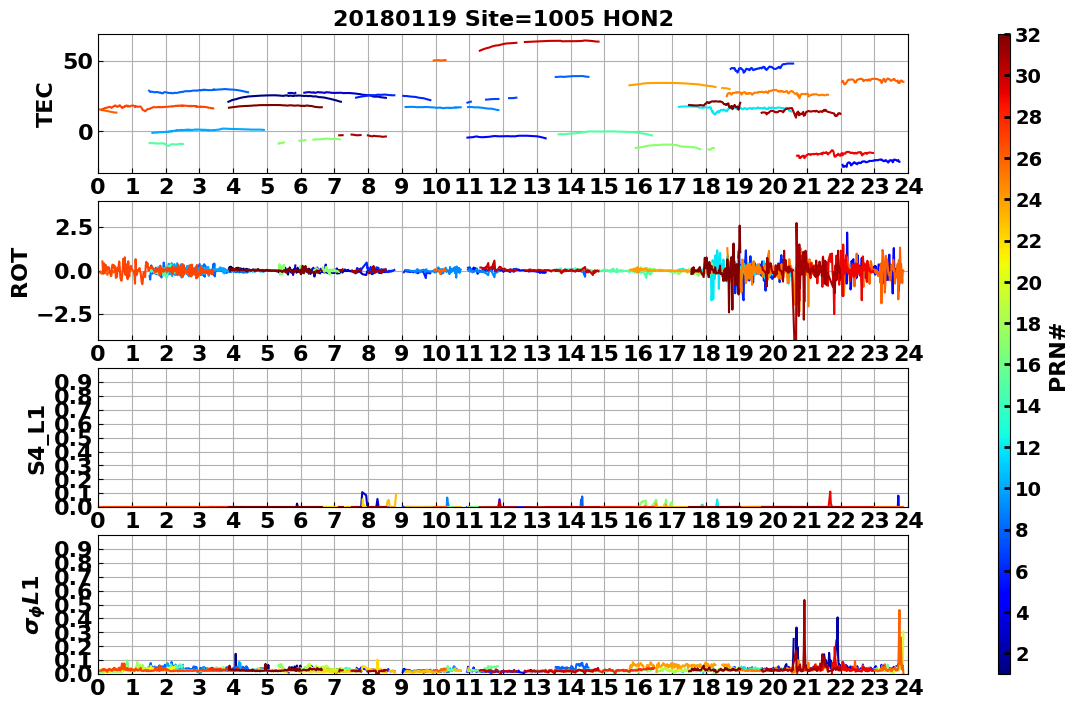The image size is (1077, 709).
Task: Click hour 18 tick under the ROT panel
Action: (x=706, y=353)
